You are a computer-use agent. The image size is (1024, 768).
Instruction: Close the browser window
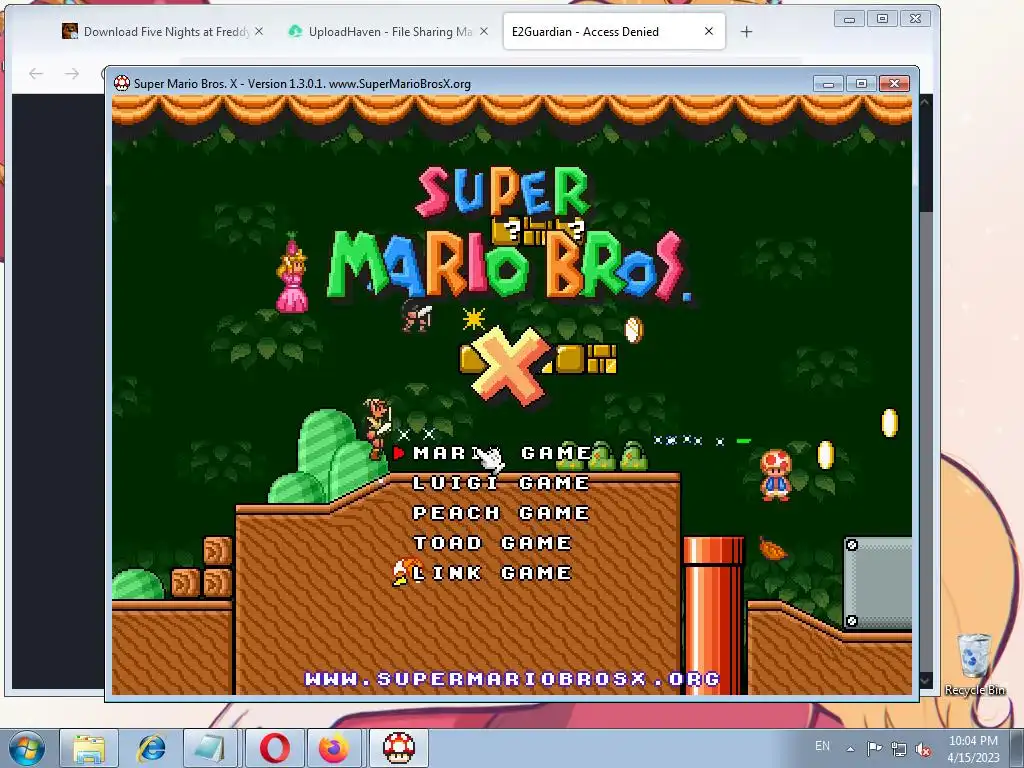[x=916, y=19]
